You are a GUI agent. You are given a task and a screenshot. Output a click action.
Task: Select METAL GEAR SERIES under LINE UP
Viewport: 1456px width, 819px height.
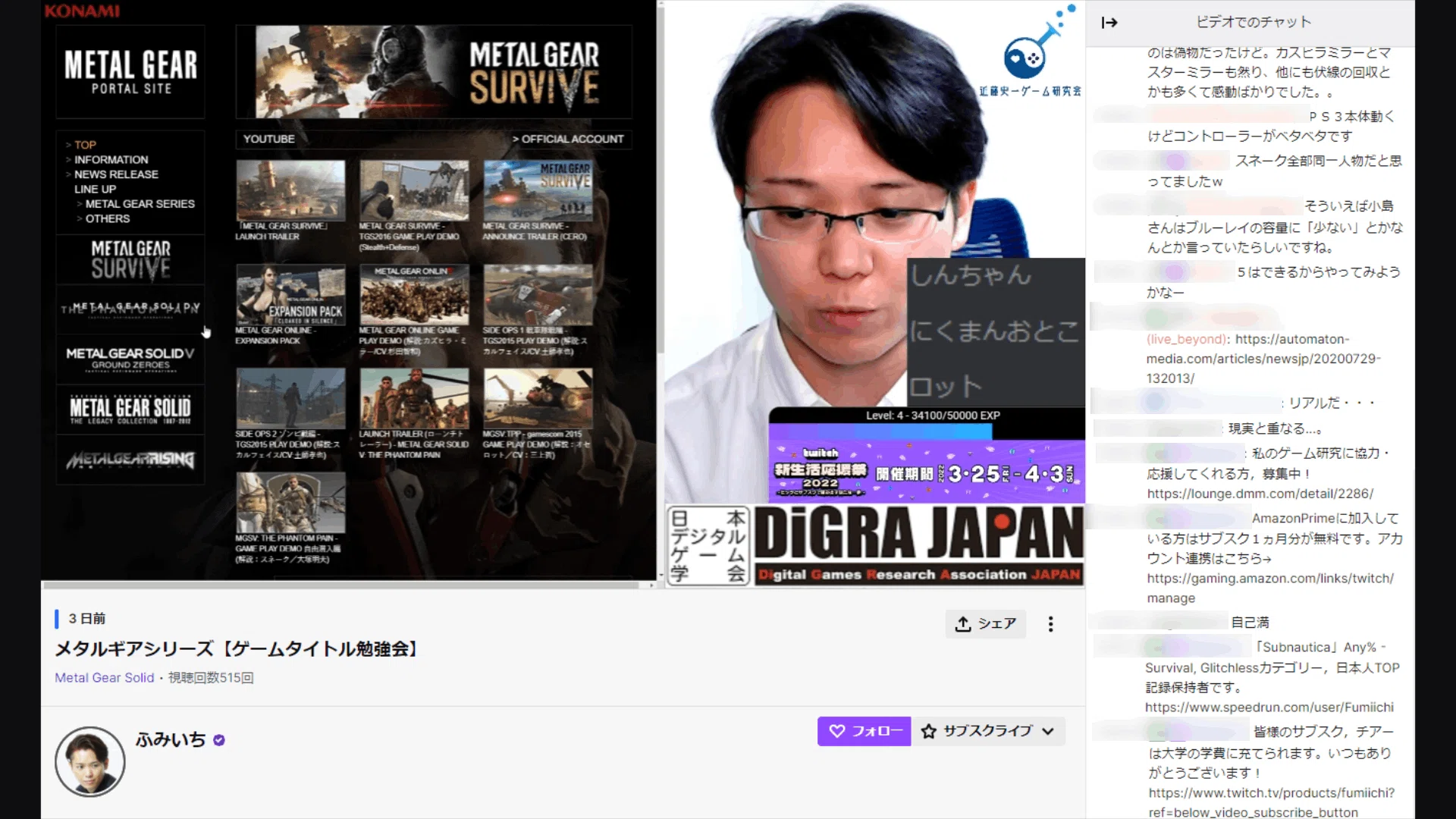point(140,204)
